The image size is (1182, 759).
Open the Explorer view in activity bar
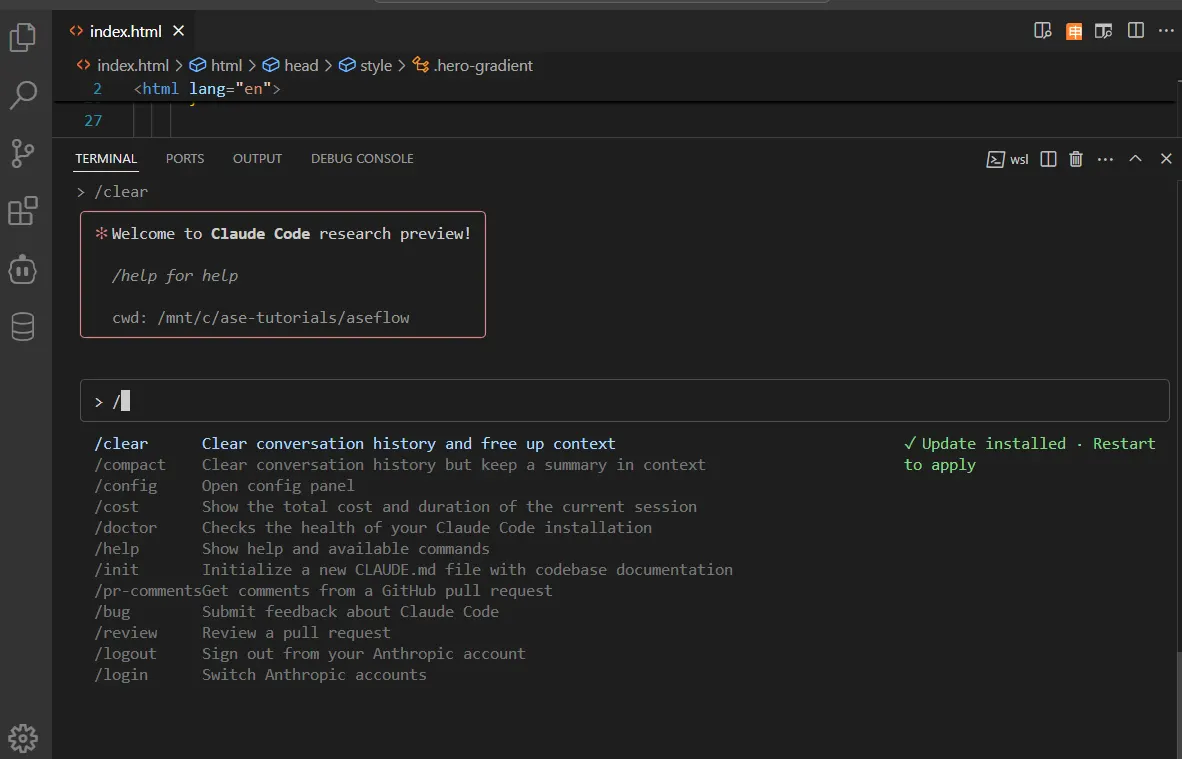[23, 37]
